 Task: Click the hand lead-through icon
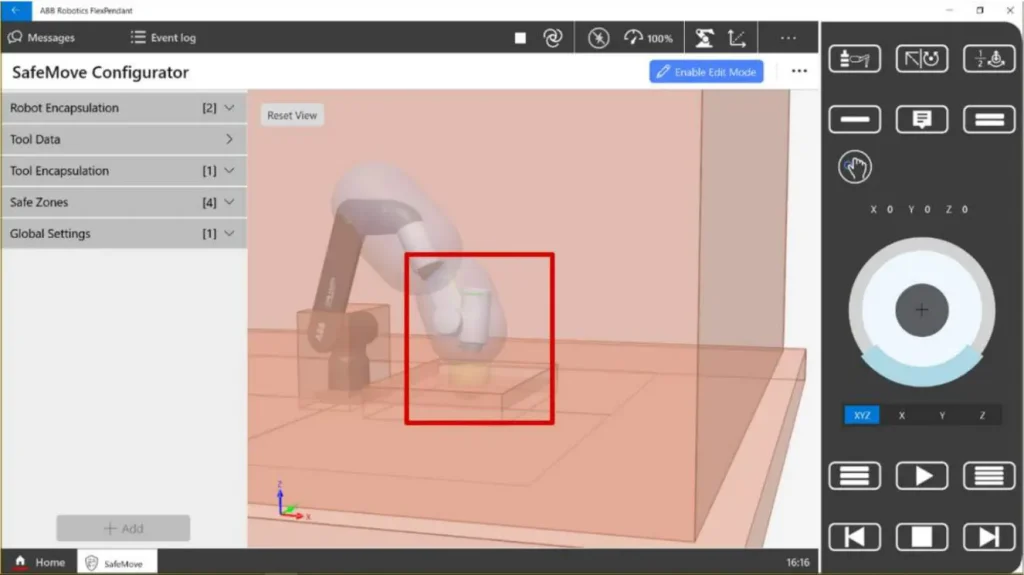(854, 167)
